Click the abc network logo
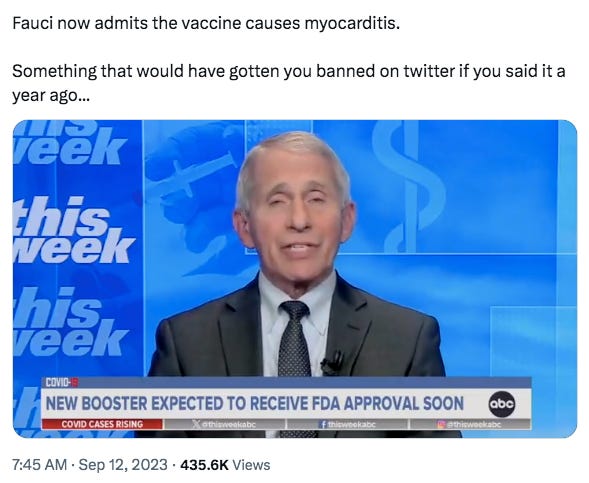This screenshot has height=483, width=589. coord(501,404)
